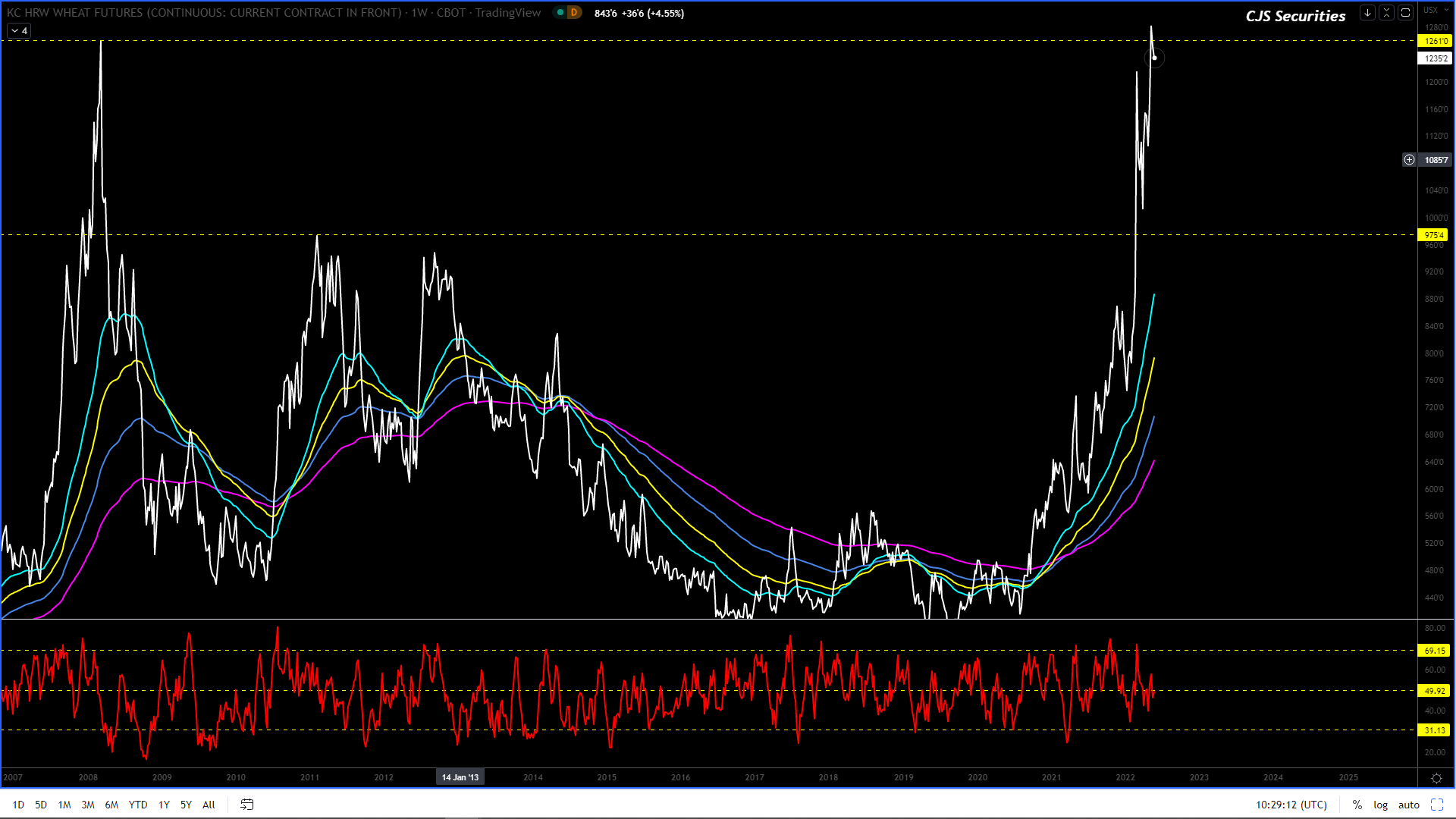Toggle percent scale mode
This screenshot has width=1456, height=819.
pyautogui.click(x=1357, y=805)
